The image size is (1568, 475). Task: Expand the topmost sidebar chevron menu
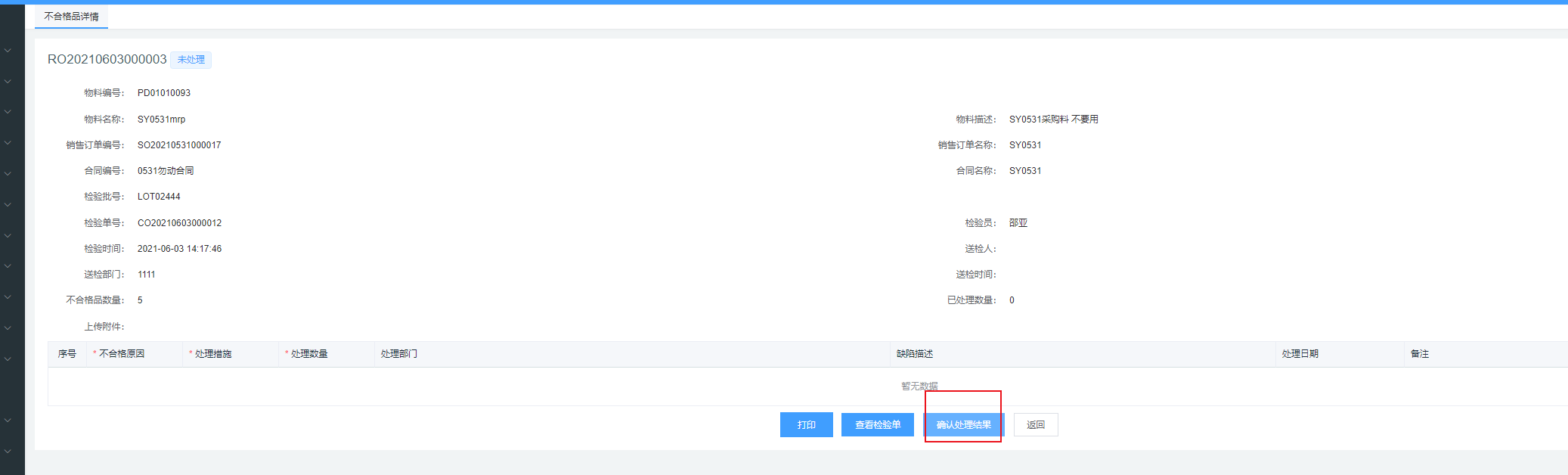[x=8, y=51]
